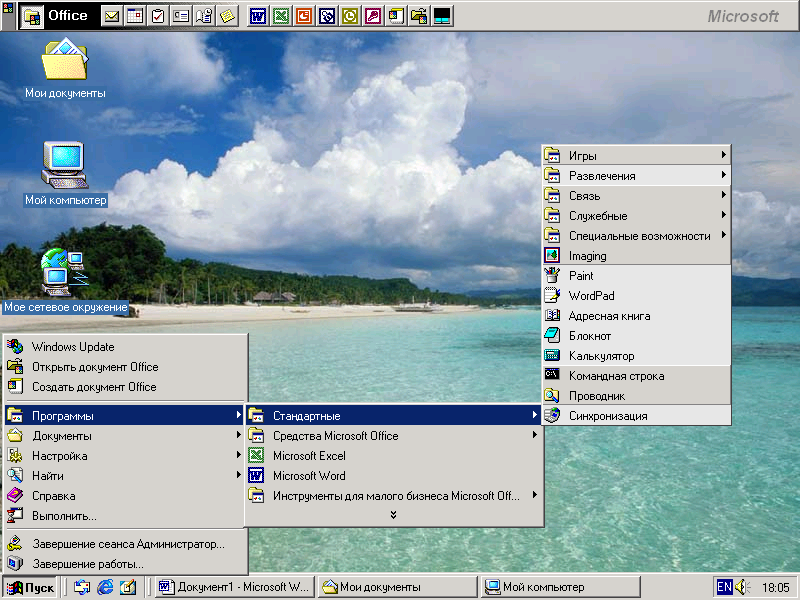Select the Мое сетевое окружение desktop icon
800x600 pixels.
pyautogui.click(x=65, y=281)
